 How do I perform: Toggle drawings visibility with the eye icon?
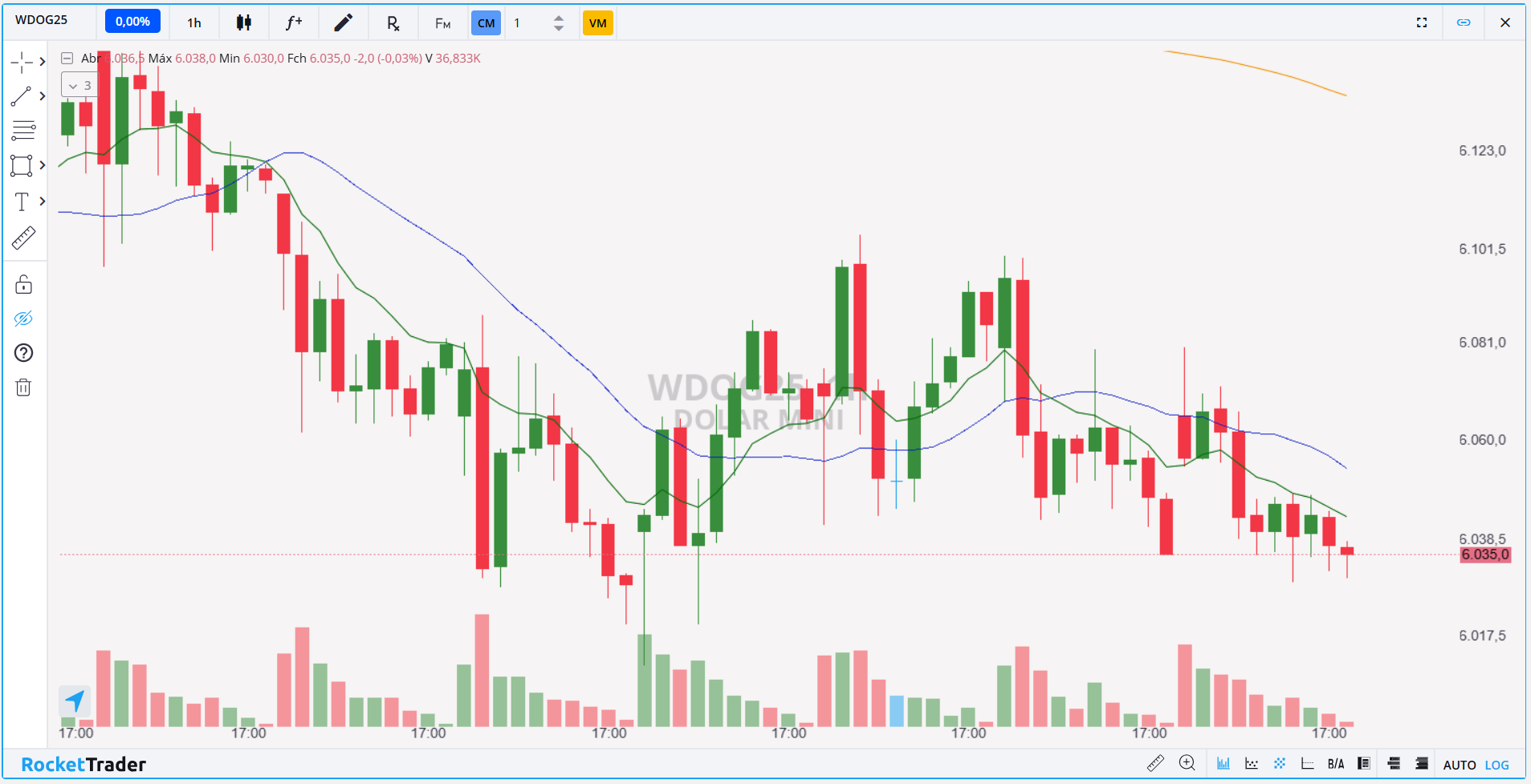point(23,319)
